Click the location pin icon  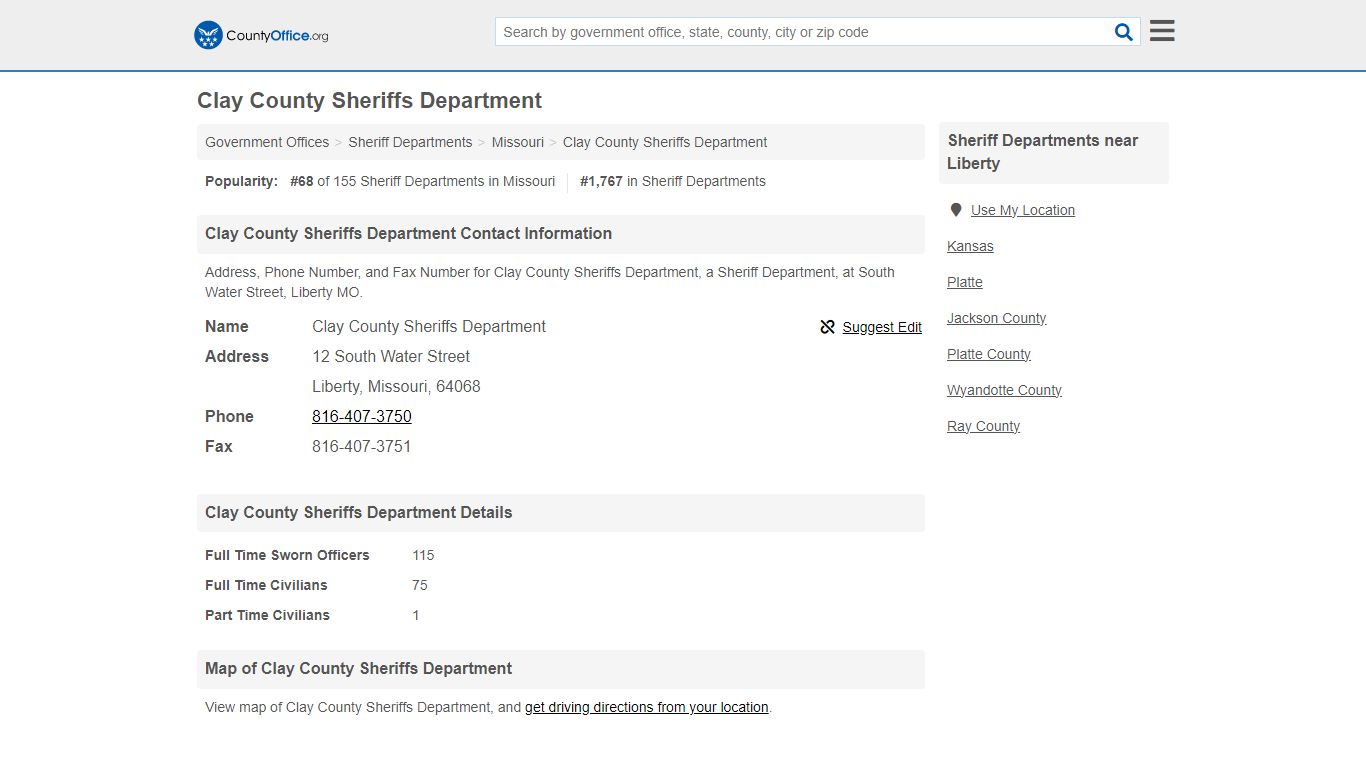click(x=955, y=210)
